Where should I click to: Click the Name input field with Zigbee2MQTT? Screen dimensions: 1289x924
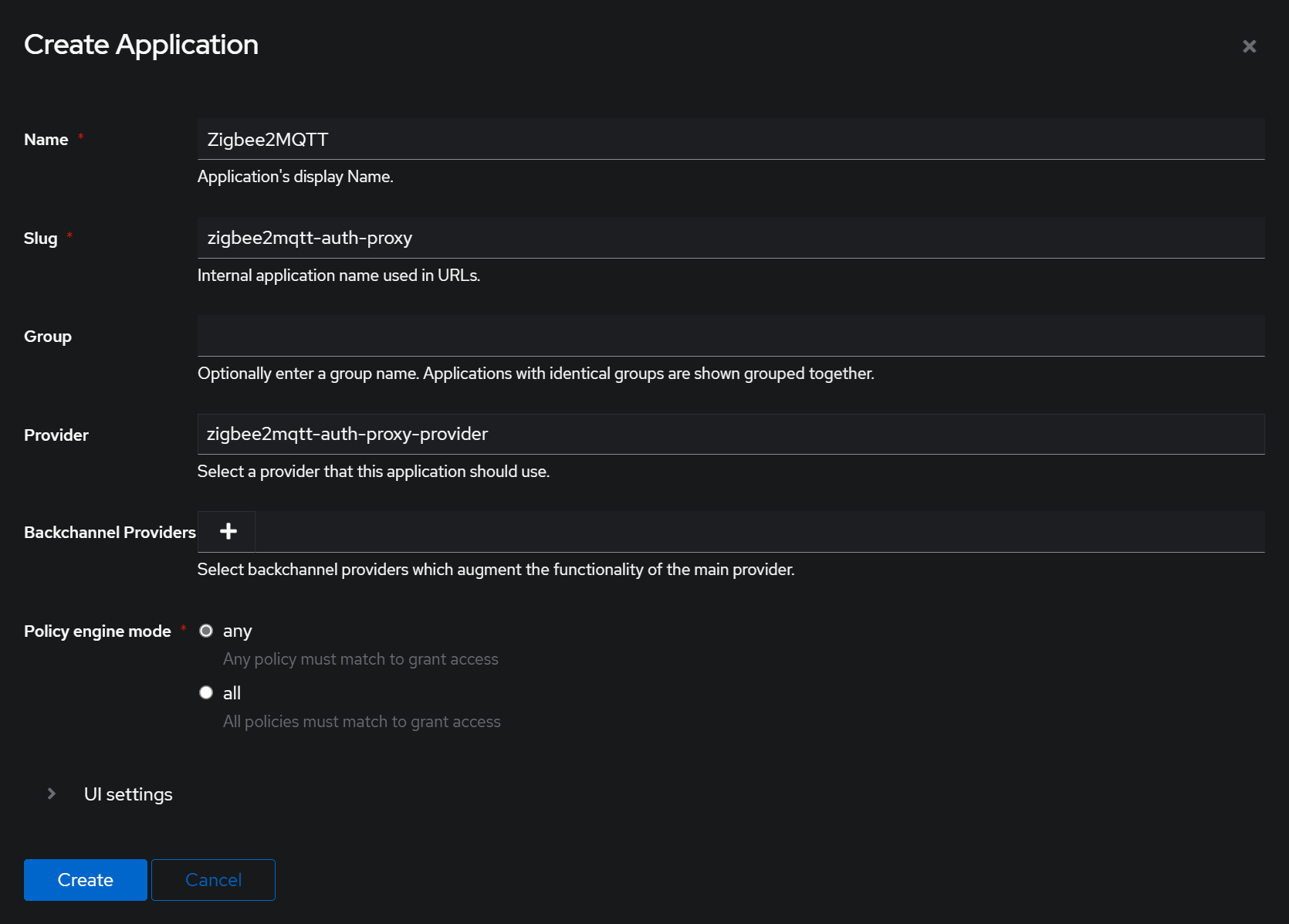click(x=731, y=140)
